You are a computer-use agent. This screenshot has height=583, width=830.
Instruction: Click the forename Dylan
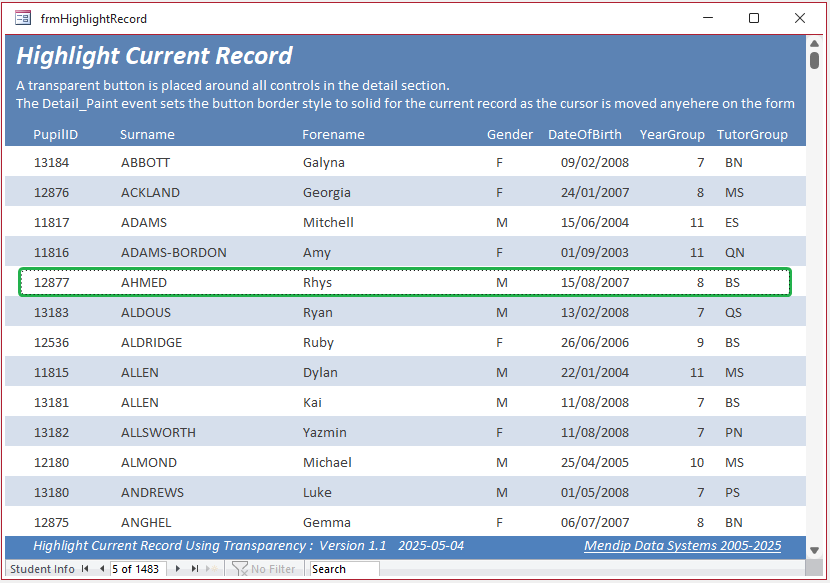click(x=320, y=373)
